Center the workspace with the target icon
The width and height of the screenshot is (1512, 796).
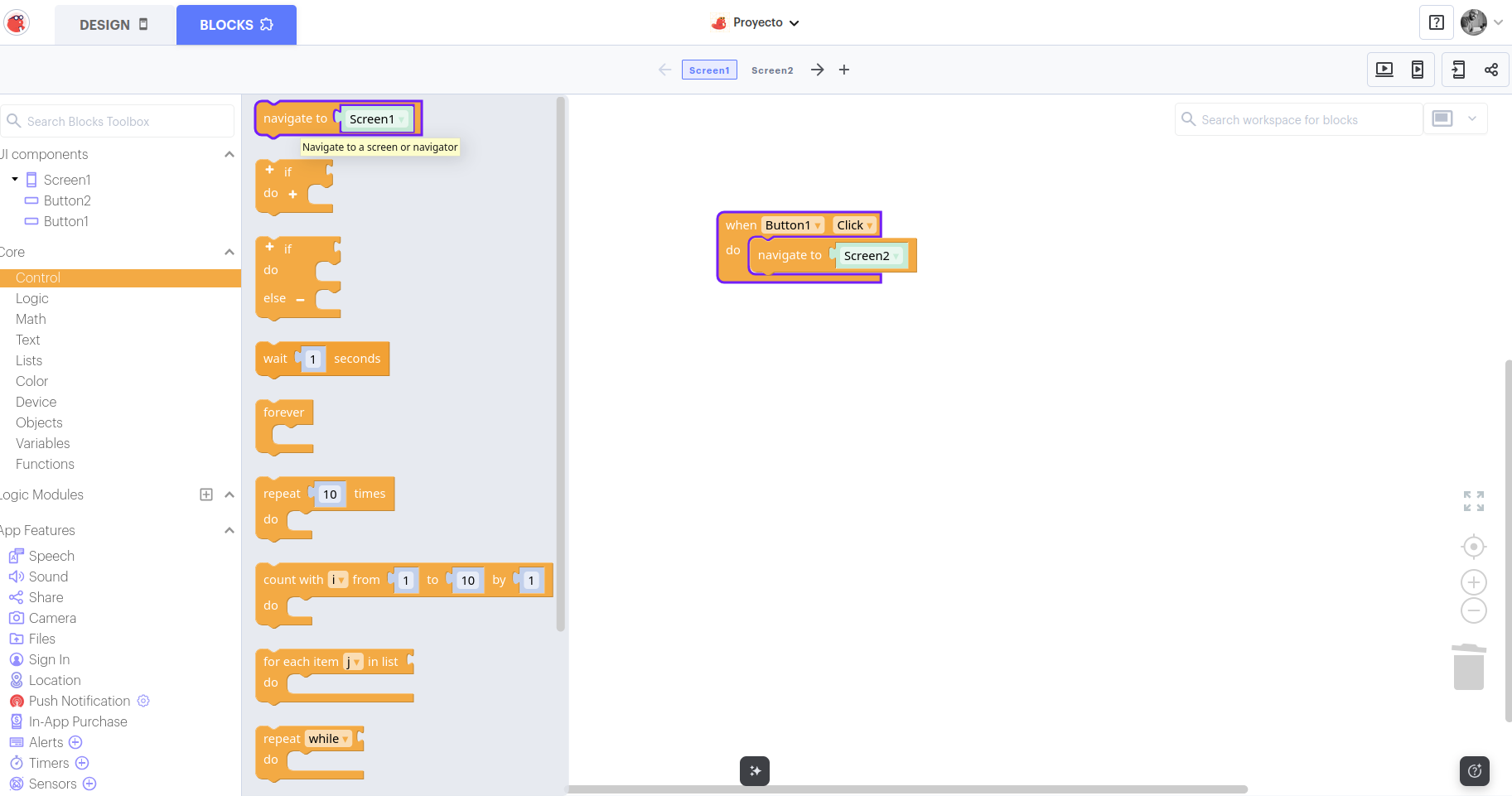coord(1473,547)
